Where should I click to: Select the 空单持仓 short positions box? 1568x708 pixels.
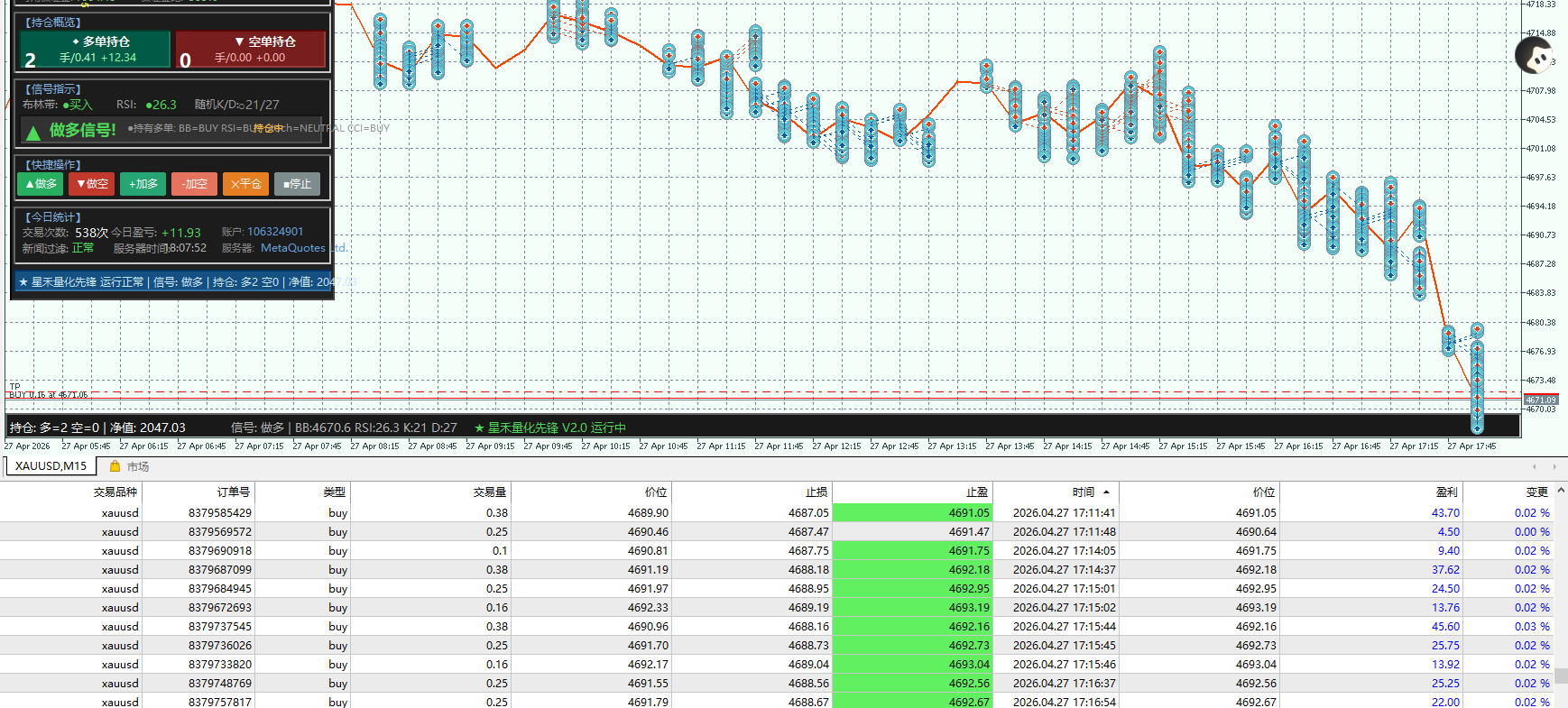click(250, 50)
